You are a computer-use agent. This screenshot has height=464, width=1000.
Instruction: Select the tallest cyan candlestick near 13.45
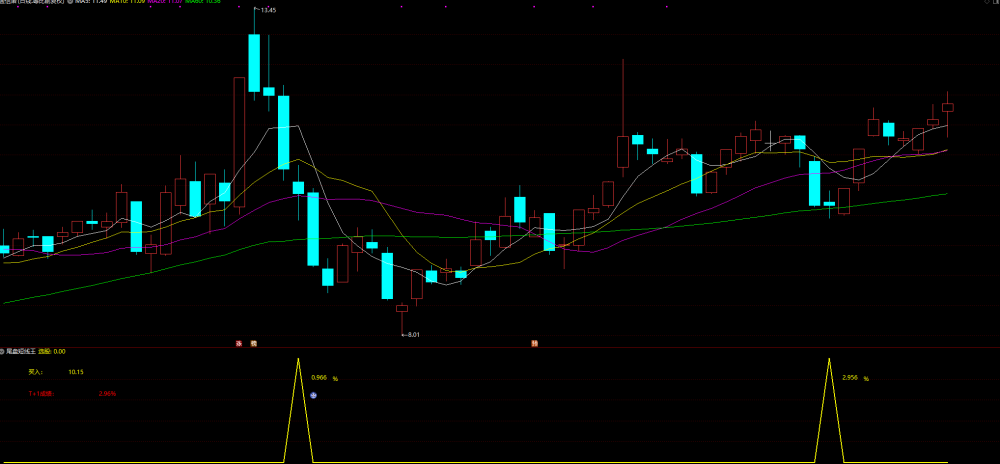pos(254,62)
